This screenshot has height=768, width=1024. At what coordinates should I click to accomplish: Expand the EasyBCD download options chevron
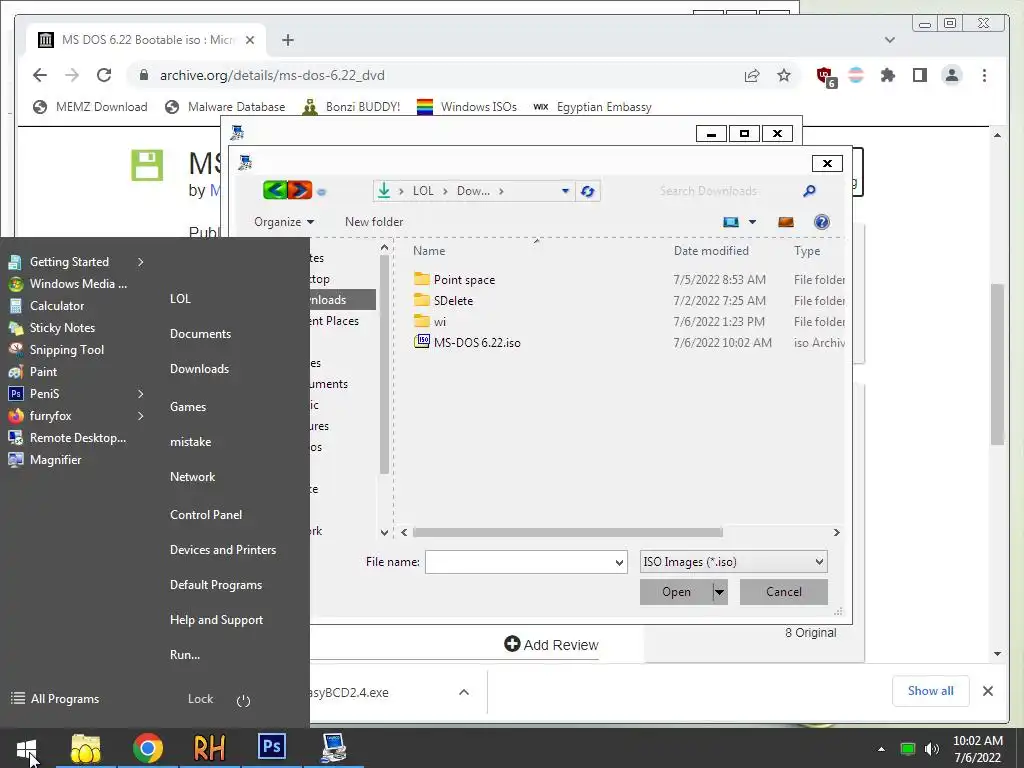click(x=464, y=692)
